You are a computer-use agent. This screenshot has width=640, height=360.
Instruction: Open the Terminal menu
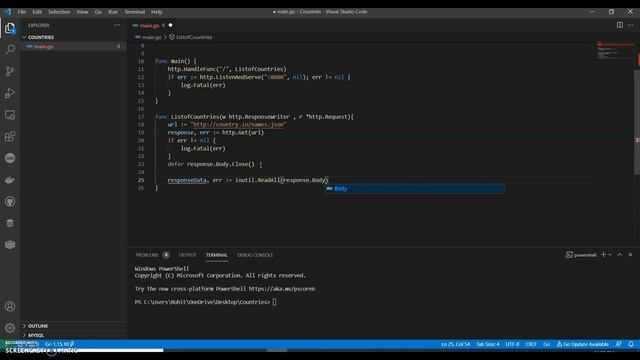click(x=135, y=12)
